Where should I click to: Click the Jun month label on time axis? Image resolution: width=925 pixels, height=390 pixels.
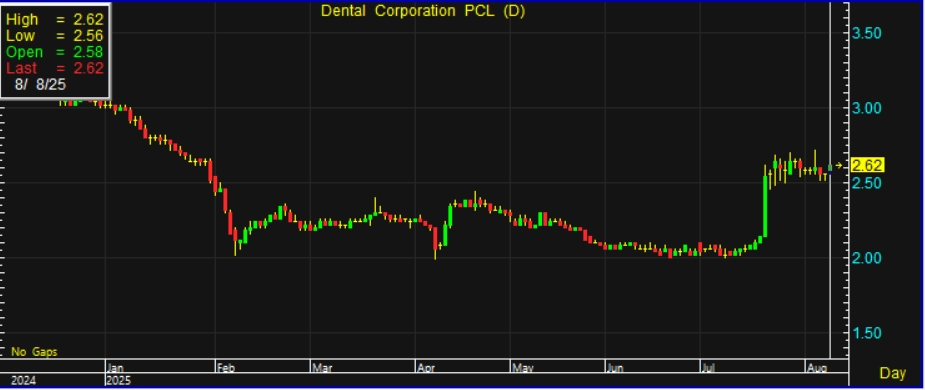click(x=616, y=368)
